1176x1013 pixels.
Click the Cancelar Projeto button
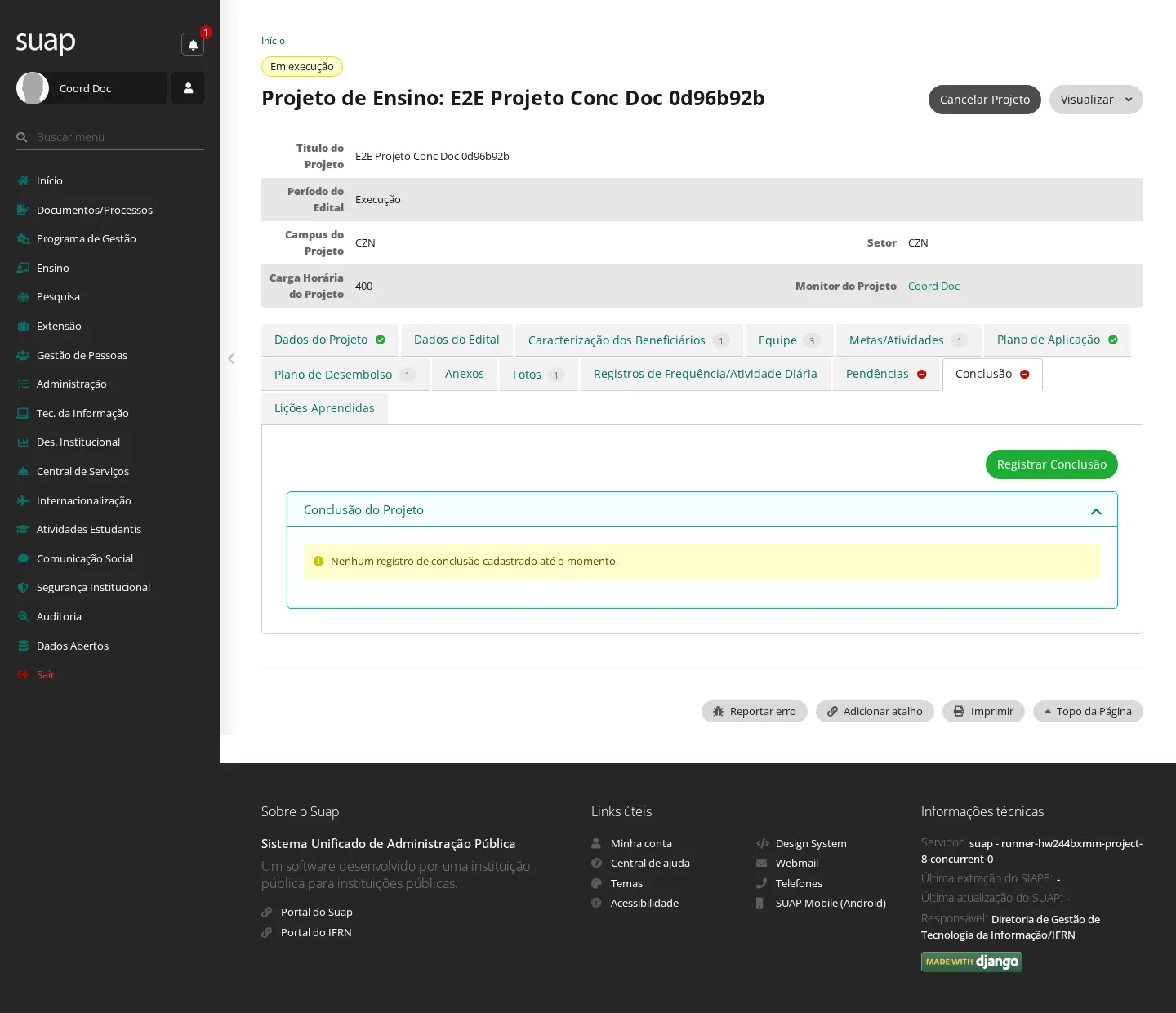(985, 100)
